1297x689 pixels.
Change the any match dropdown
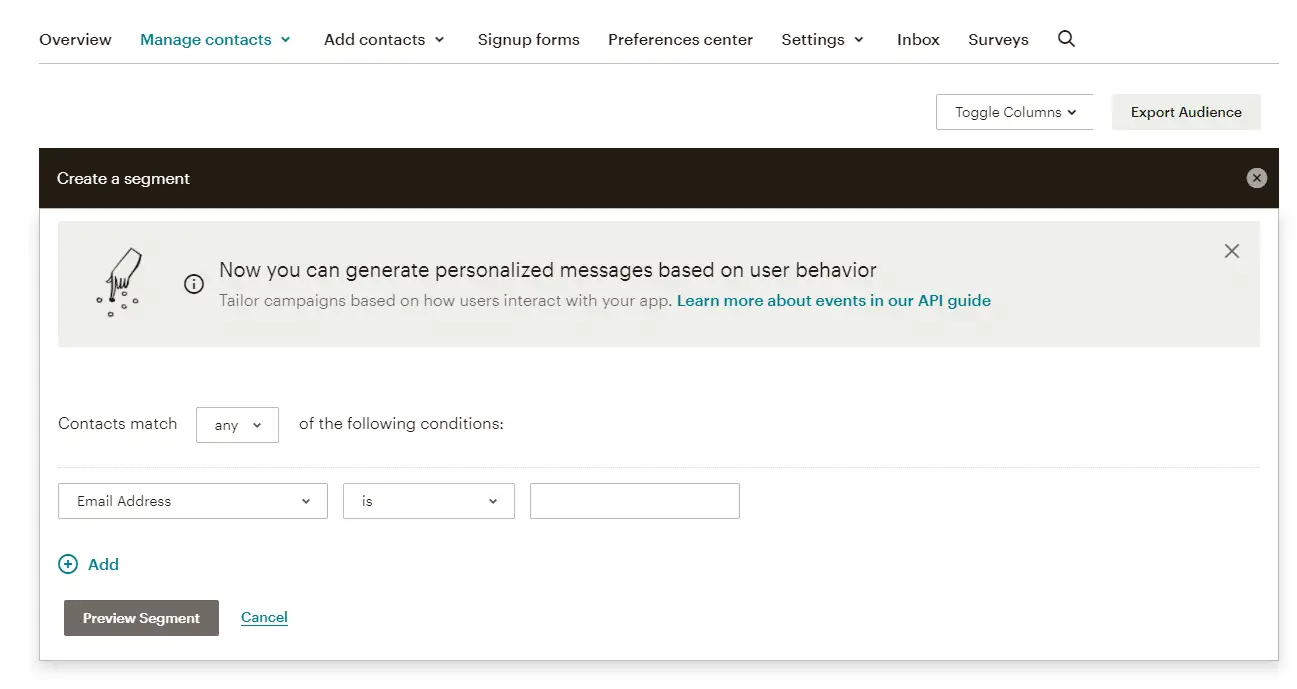[238, 425]
